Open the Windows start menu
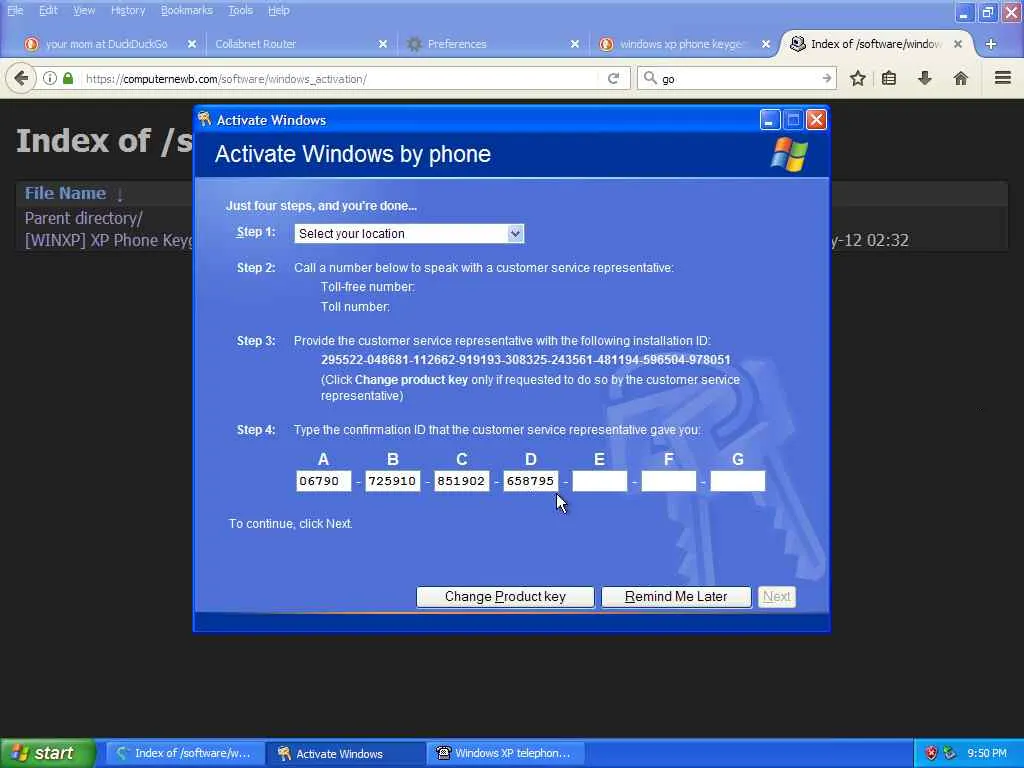Screen dimensions: 1024x768 pos(48,753)
